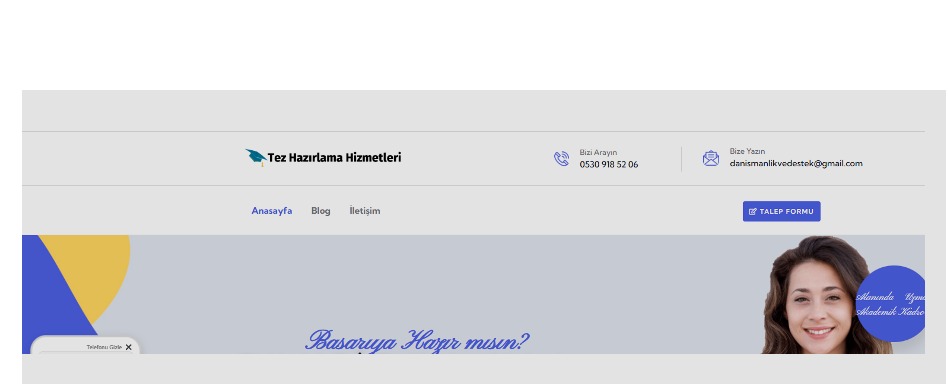The height and width of the screenshot is (384, 948).
Task: Call the number 0530 918 52 06
Action: [608, 164]
